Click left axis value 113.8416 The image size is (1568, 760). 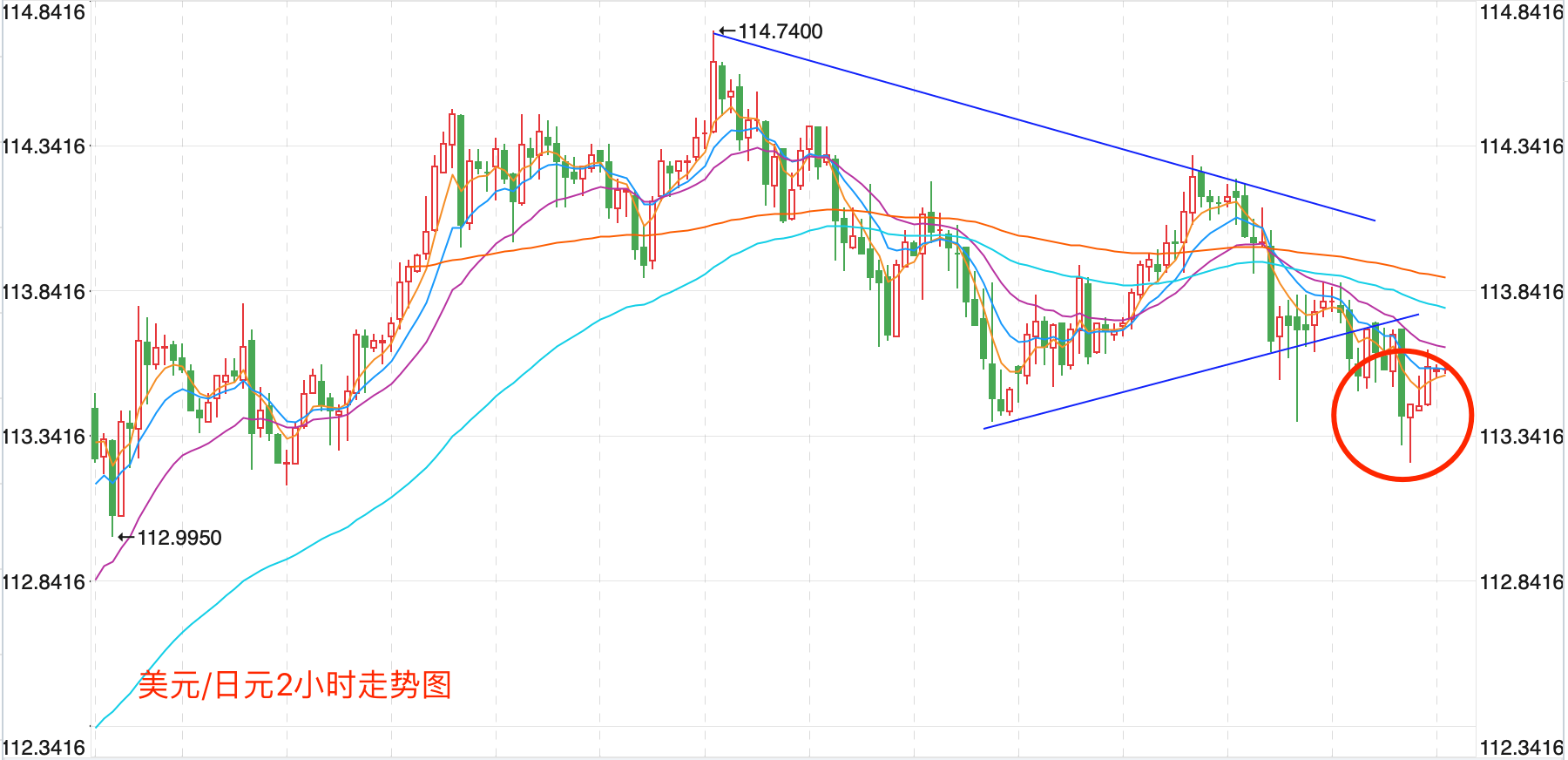(44, 291)
